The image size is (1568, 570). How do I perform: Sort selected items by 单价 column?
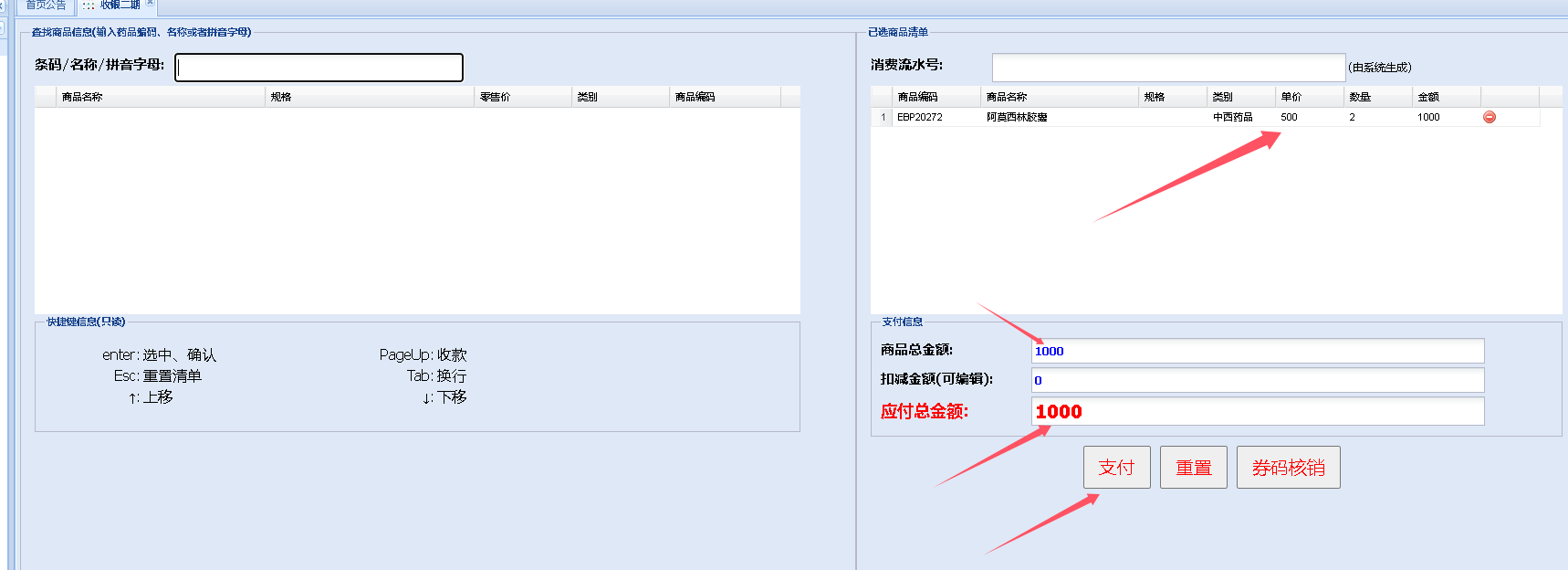(1308, 97)
